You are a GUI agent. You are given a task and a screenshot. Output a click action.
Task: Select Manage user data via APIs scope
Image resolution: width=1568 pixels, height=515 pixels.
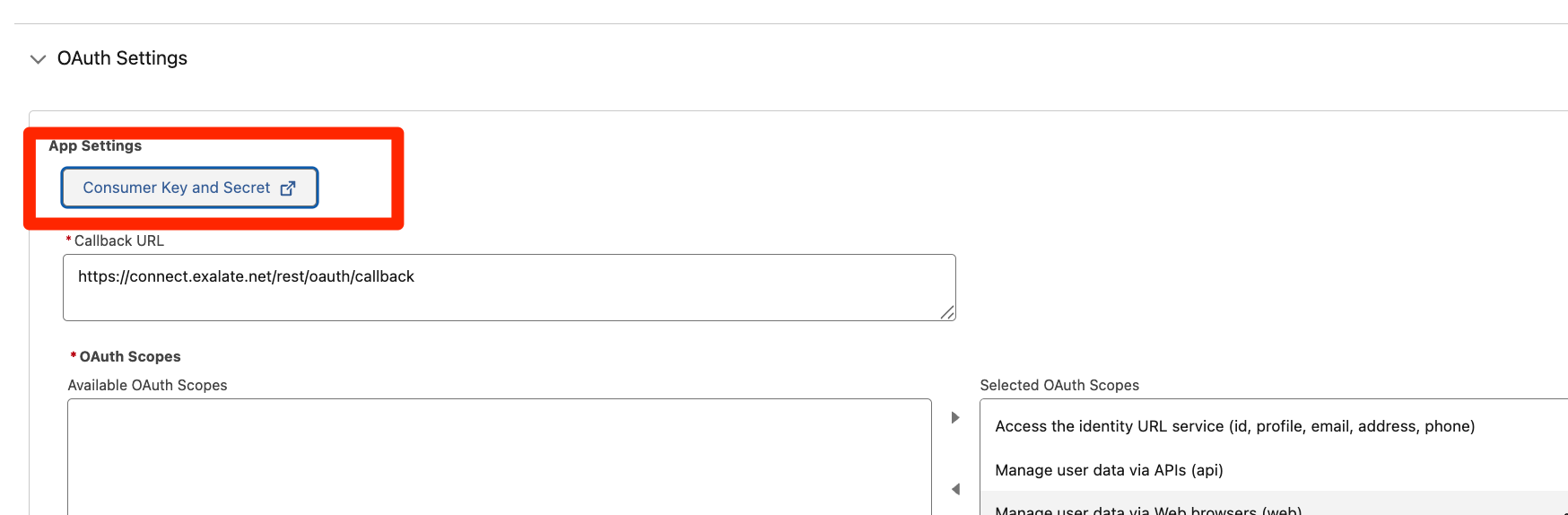[x=1109, y=470]
